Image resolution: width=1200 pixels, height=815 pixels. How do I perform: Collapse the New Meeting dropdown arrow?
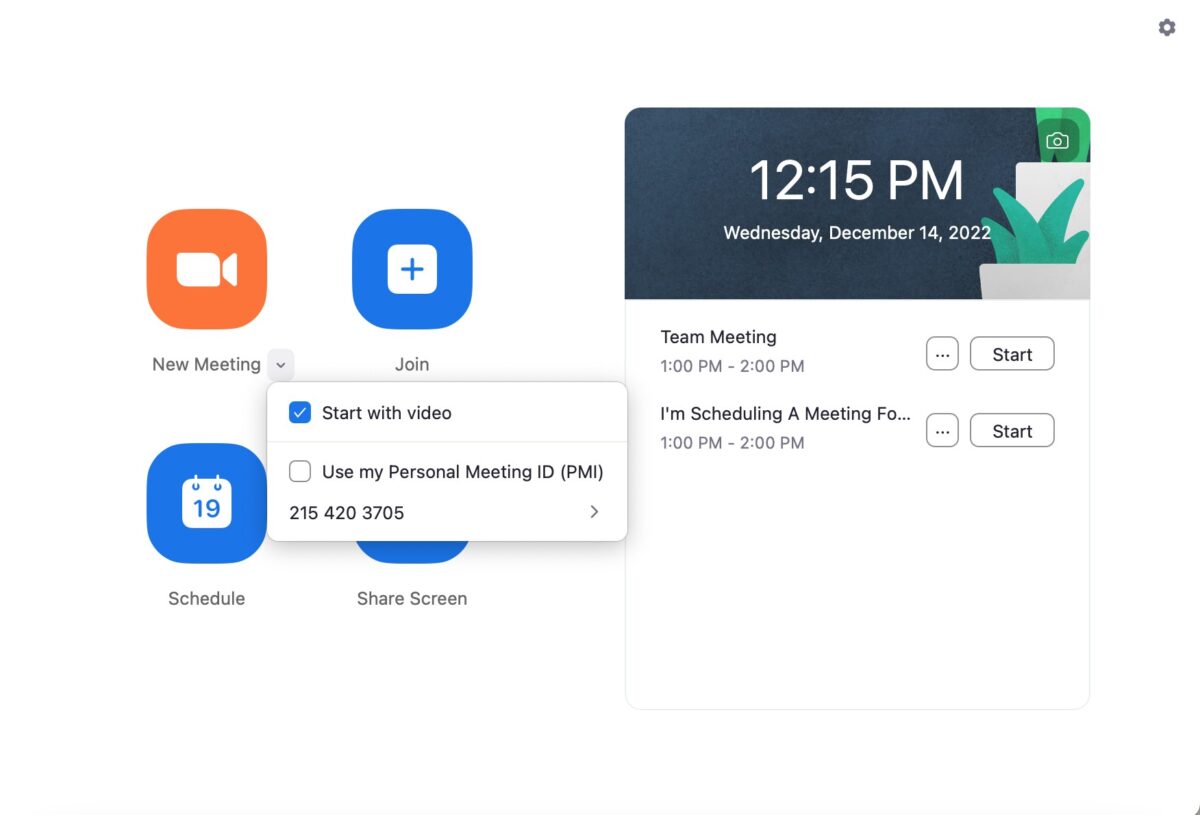click(281, 365)
